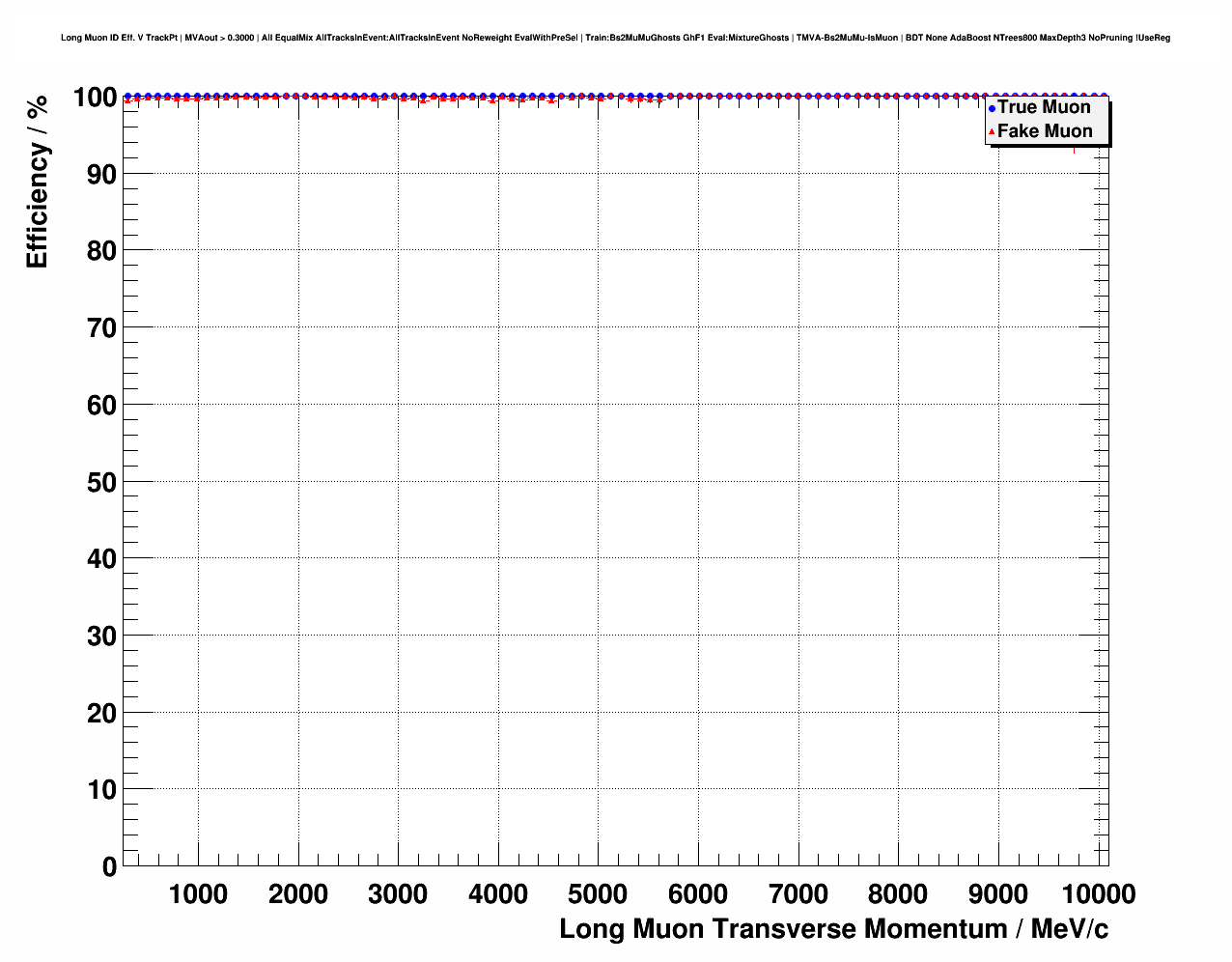Viewport: 1232px width, 962px height.
Task: Click the red Fake Muon legend triangle
Action: (992, 132)
